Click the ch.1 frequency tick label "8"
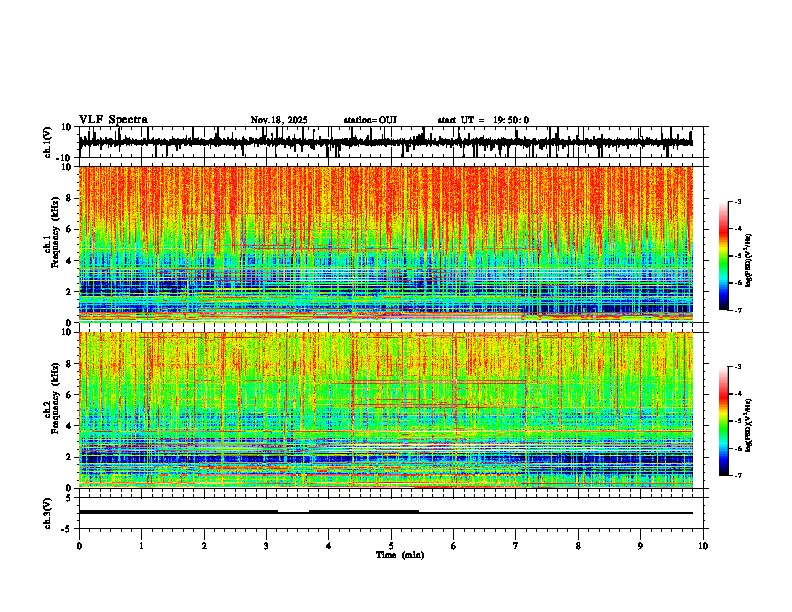792x612 pixels. [70, 198]
